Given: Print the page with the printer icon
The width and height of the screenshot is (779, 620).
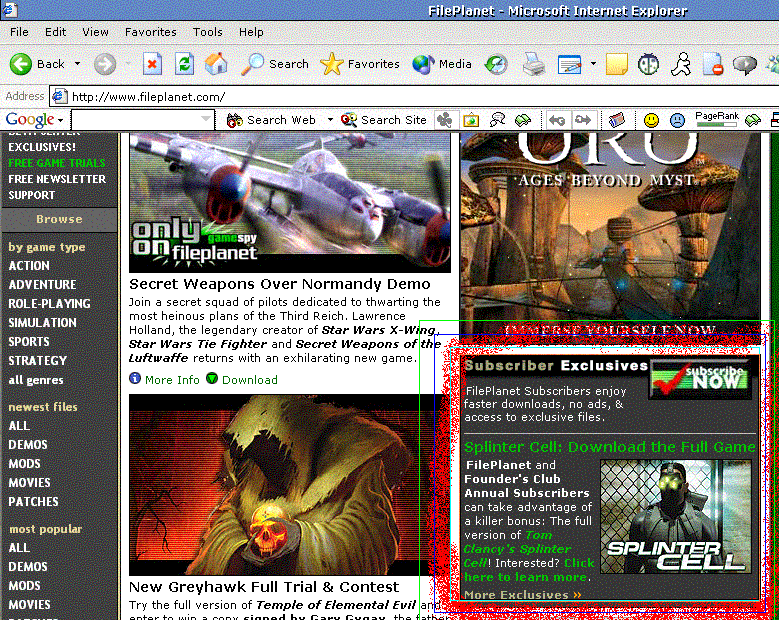Looking at the screenshot, I should [534, 64].
